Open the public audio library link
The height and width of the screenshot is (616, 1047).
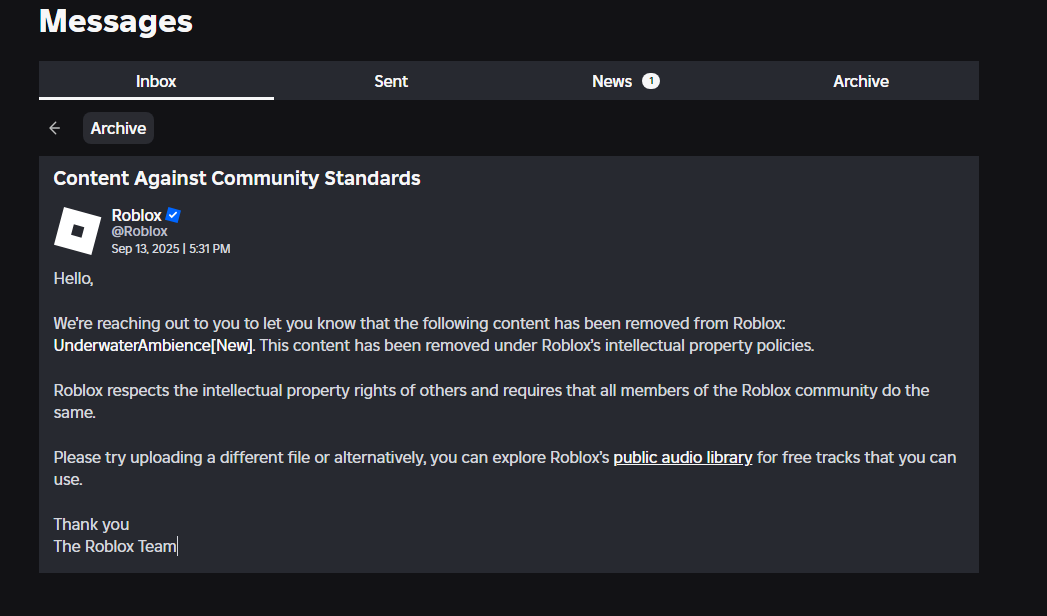(x=682, y=457)
